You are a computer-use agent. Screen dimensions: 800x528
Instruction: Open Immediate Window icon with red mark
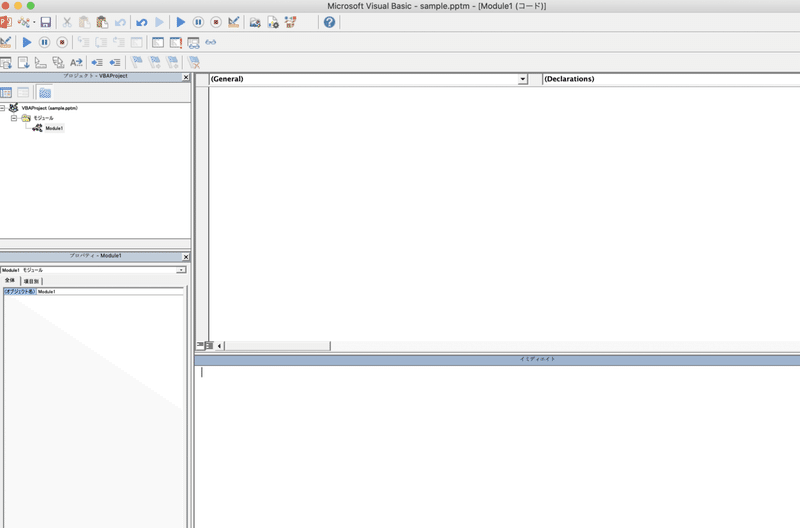[176, 42]
